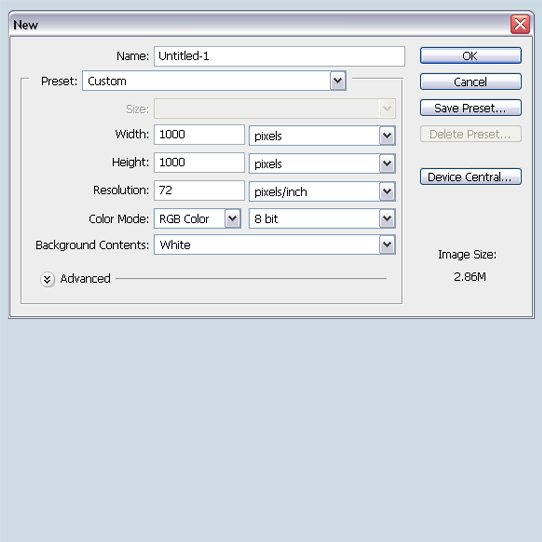The width and height of the screenshot is (542, 542).
Task: Open the Height units dropdown
Action: (322, 163)
